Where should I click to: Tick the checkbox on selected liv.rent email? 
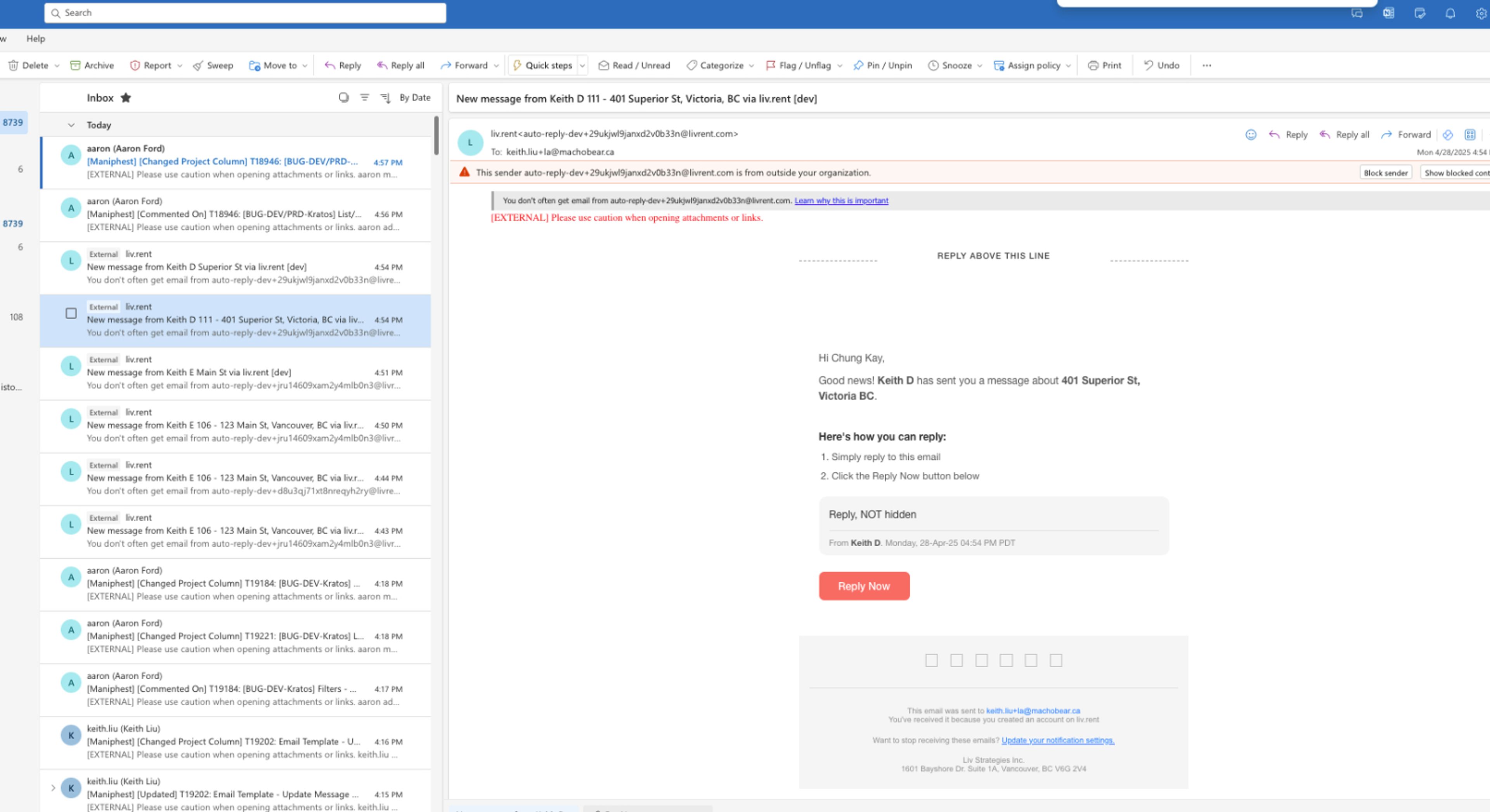tap(71, 313)
